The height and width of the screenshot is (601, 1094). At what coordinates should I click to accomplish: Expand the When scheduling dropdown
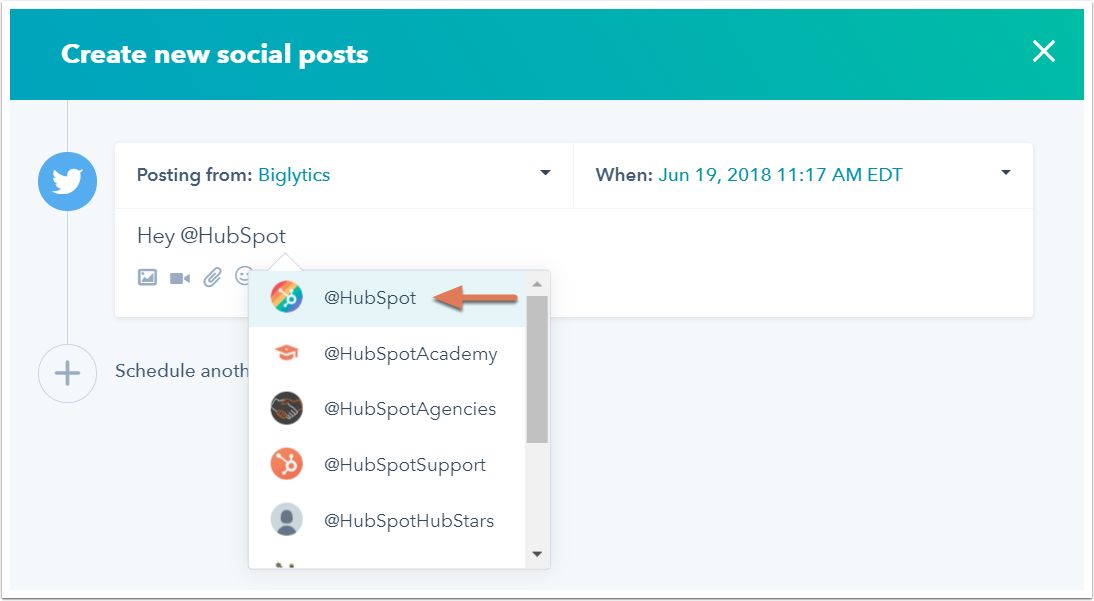click(x=1005, y=174)
